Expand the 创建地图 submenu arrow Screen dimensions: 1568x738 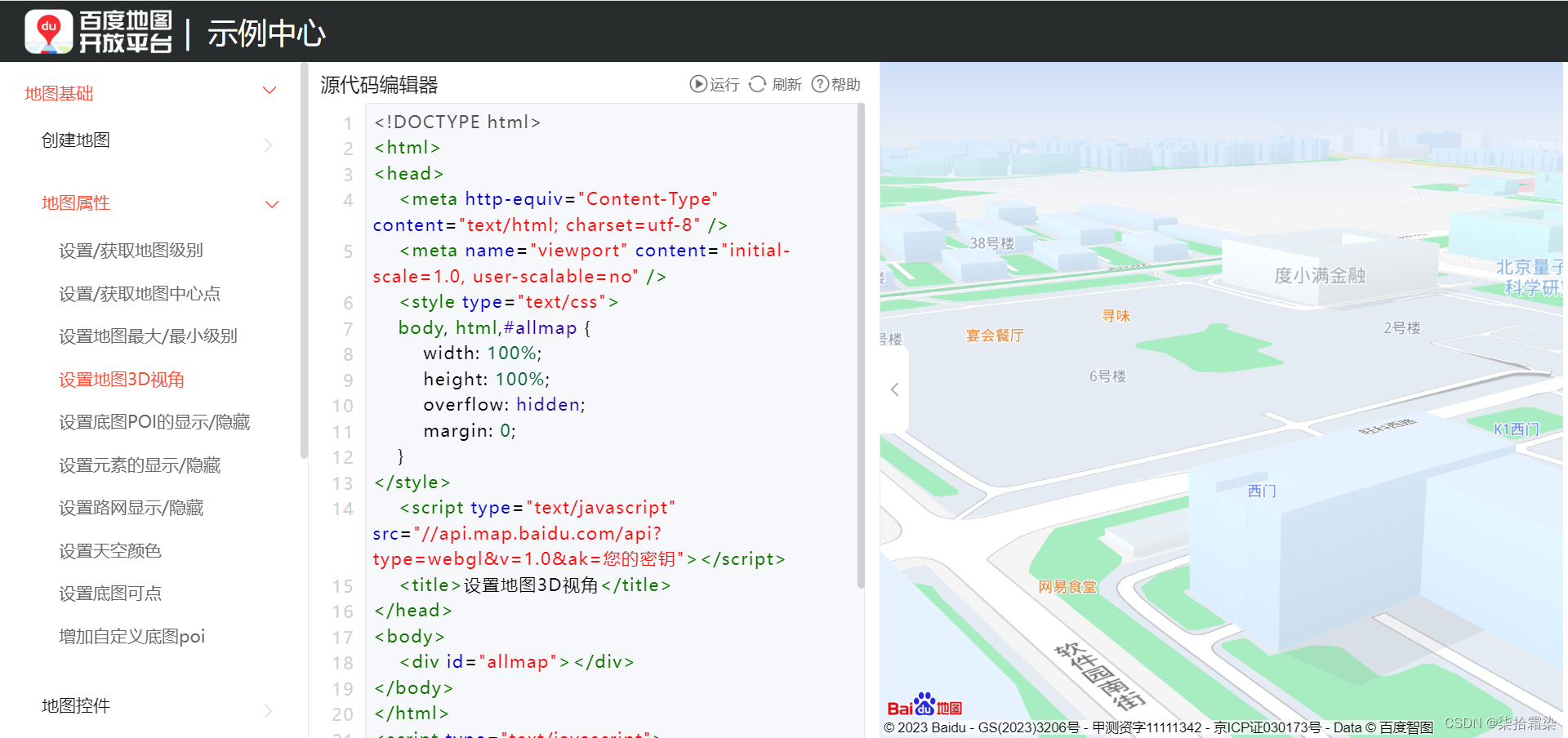pos(269,145)
